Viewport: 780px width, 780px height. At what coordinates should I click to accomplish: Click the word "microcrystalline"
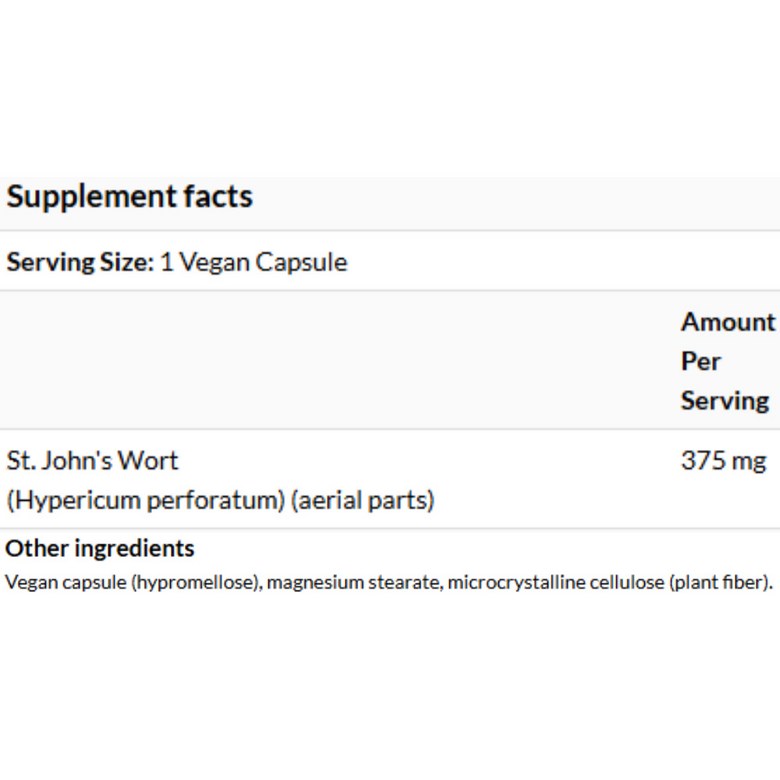click(510, 582)
